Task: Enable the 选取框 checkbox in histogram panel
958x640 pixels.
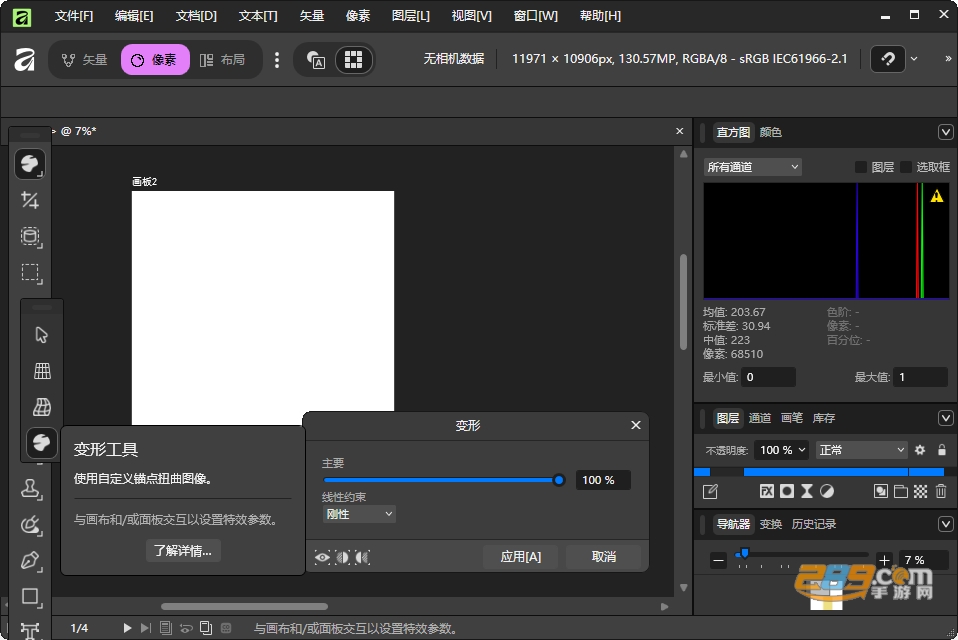Action: click(905, 167)
